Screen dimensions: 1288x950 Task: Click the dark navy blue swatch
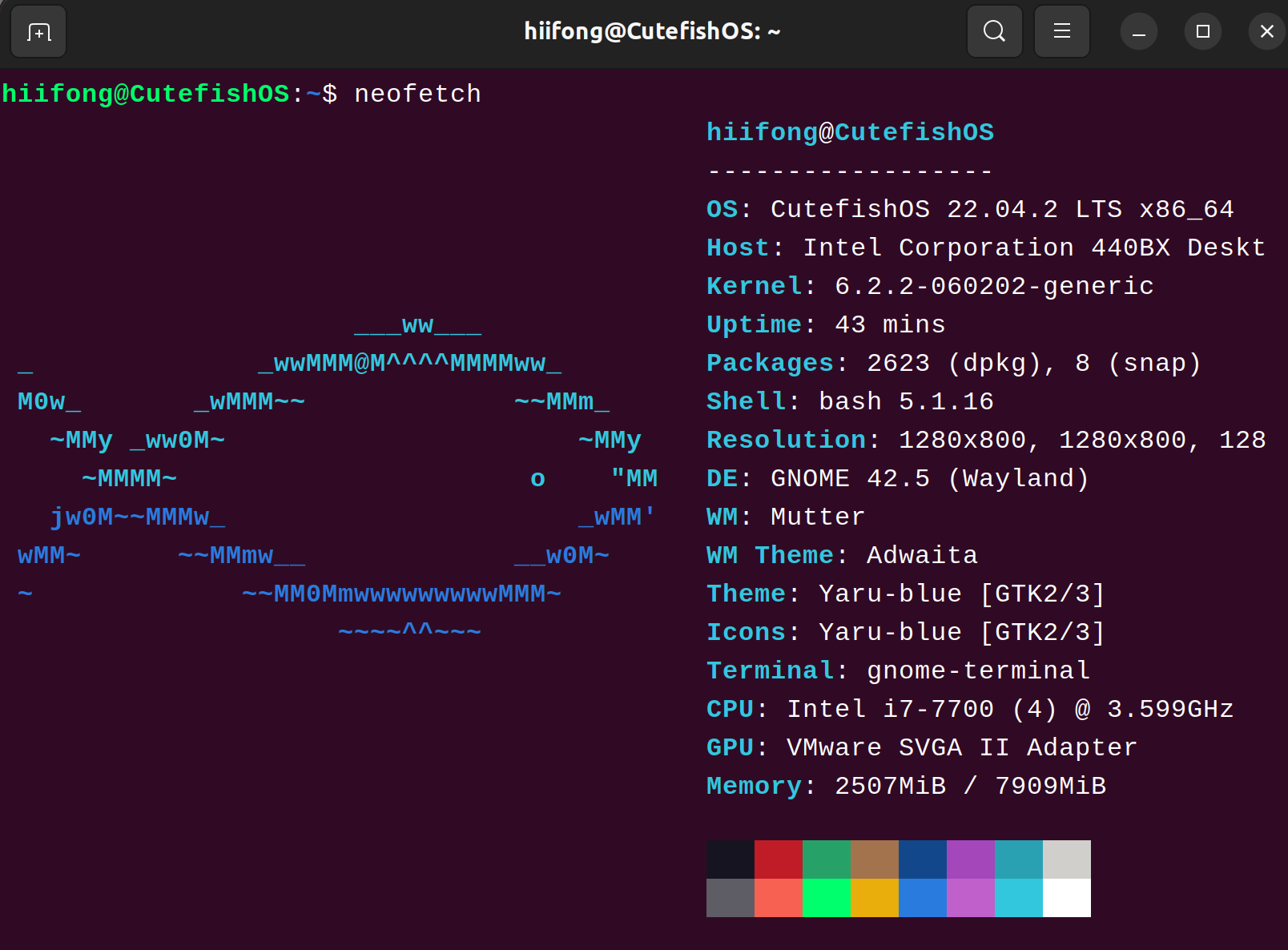pyautogui.click(x=922, y=859)
